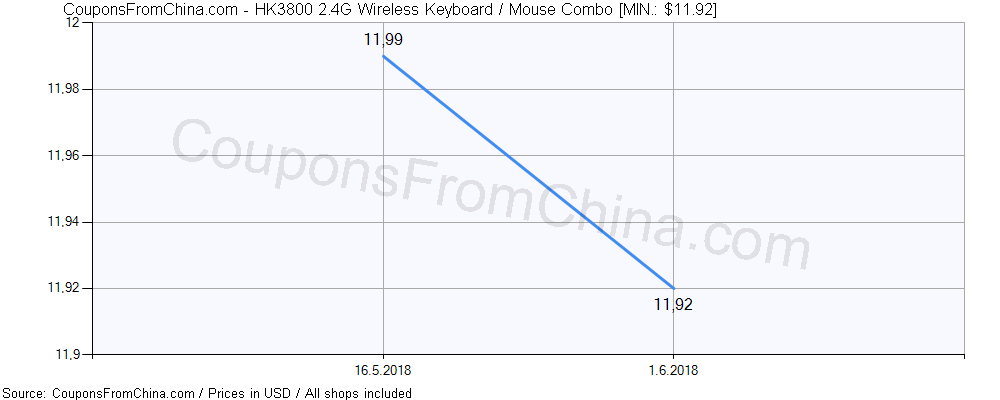The image size is (1000, 400).
Task: Click the 16.5.2018 x-axis date label
Action: pos(383,370)
